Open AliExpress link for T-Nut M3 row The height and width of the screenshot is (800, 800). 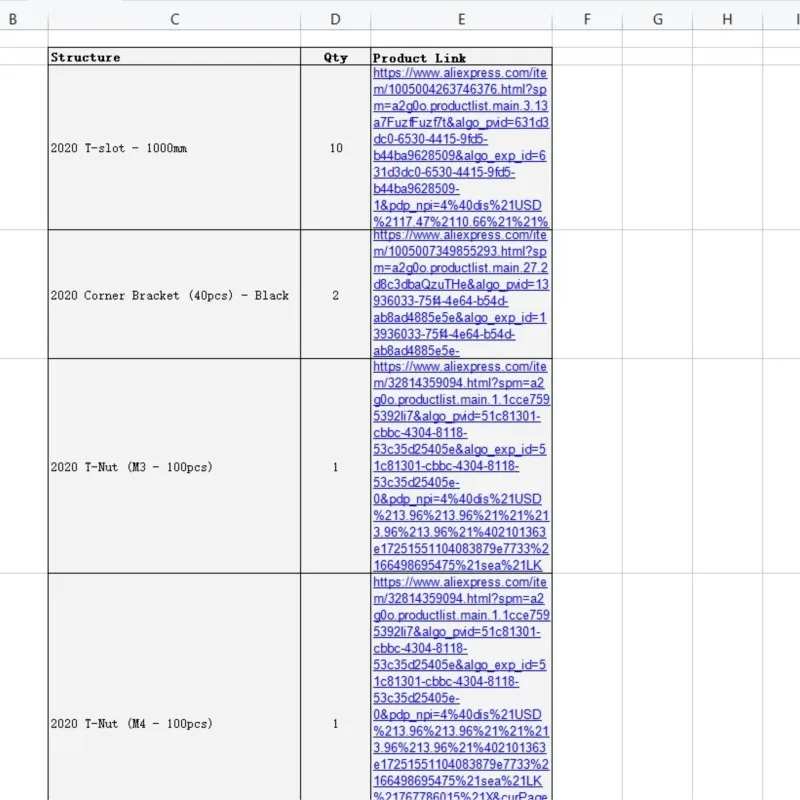(x=461, y=466)
